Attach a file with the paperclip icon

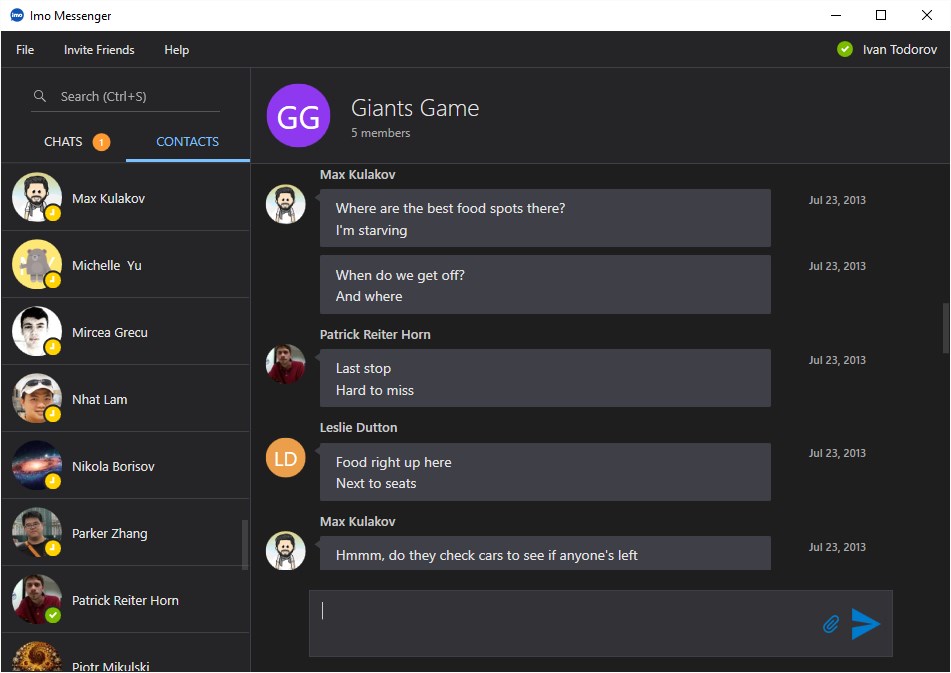(829, 624)
